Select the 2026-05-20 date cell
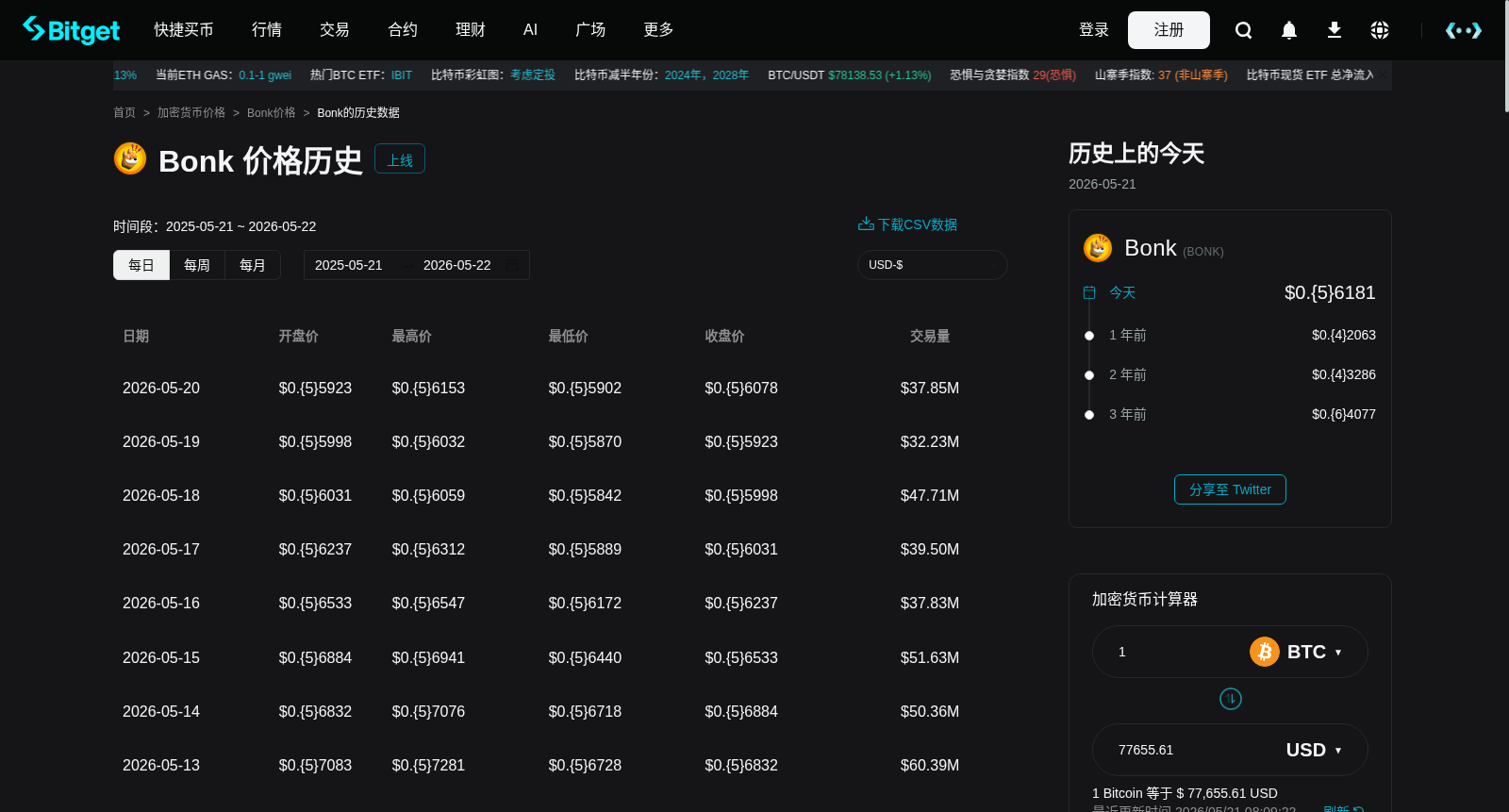Viewport: 1509px width, 812px height. click(x=161, y=388)
